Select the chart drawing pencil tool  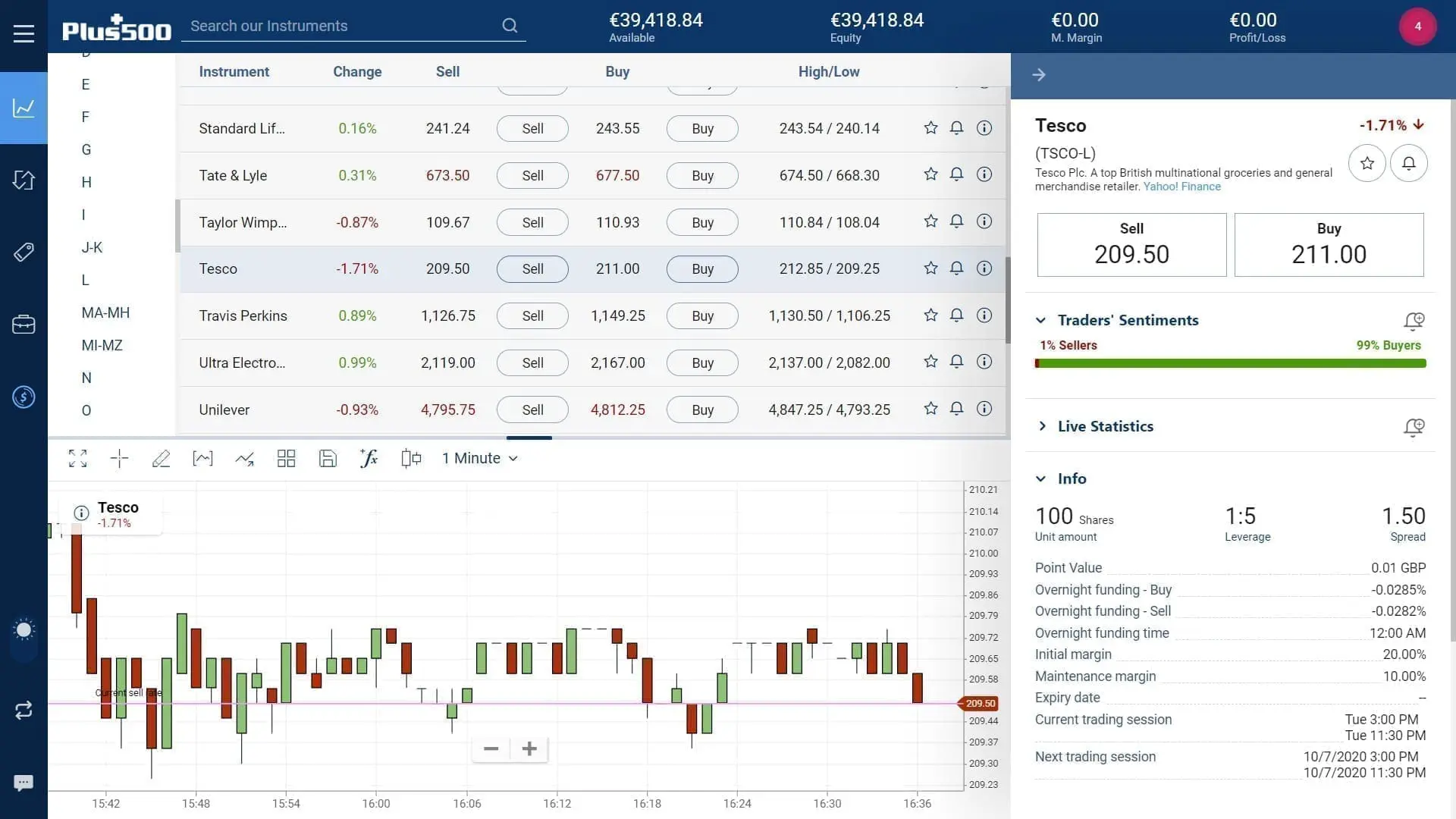162,458
